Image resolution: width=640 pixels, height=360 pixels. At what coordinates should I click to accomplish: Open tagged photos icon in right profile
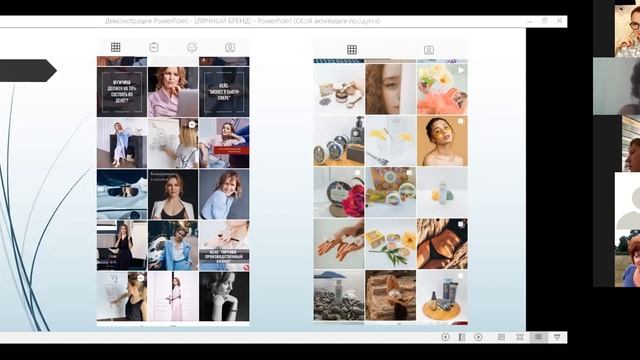pyautogui.click(x=429, y=50)
